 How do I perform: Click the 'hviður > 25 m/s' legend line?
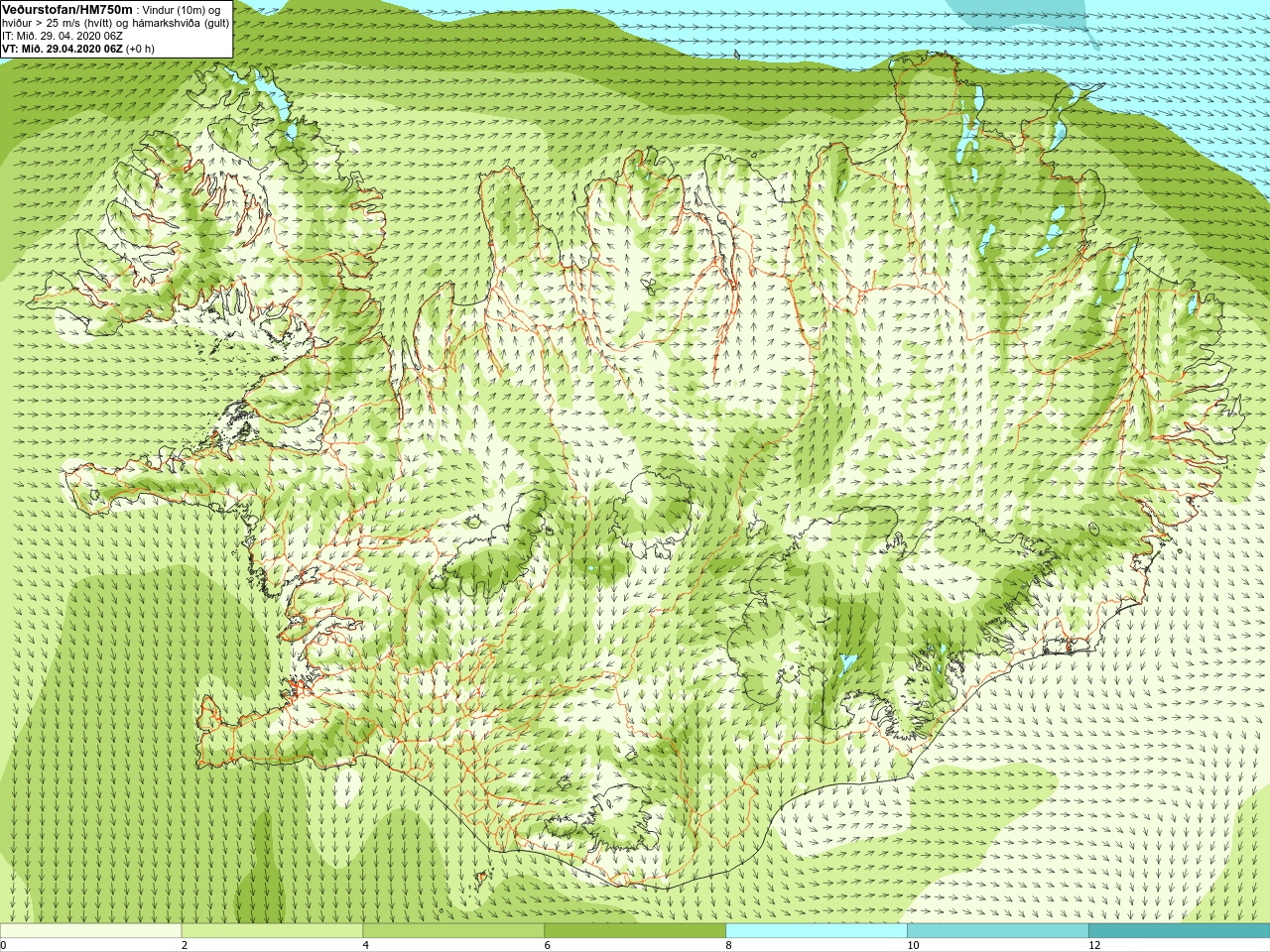[115, 23]
